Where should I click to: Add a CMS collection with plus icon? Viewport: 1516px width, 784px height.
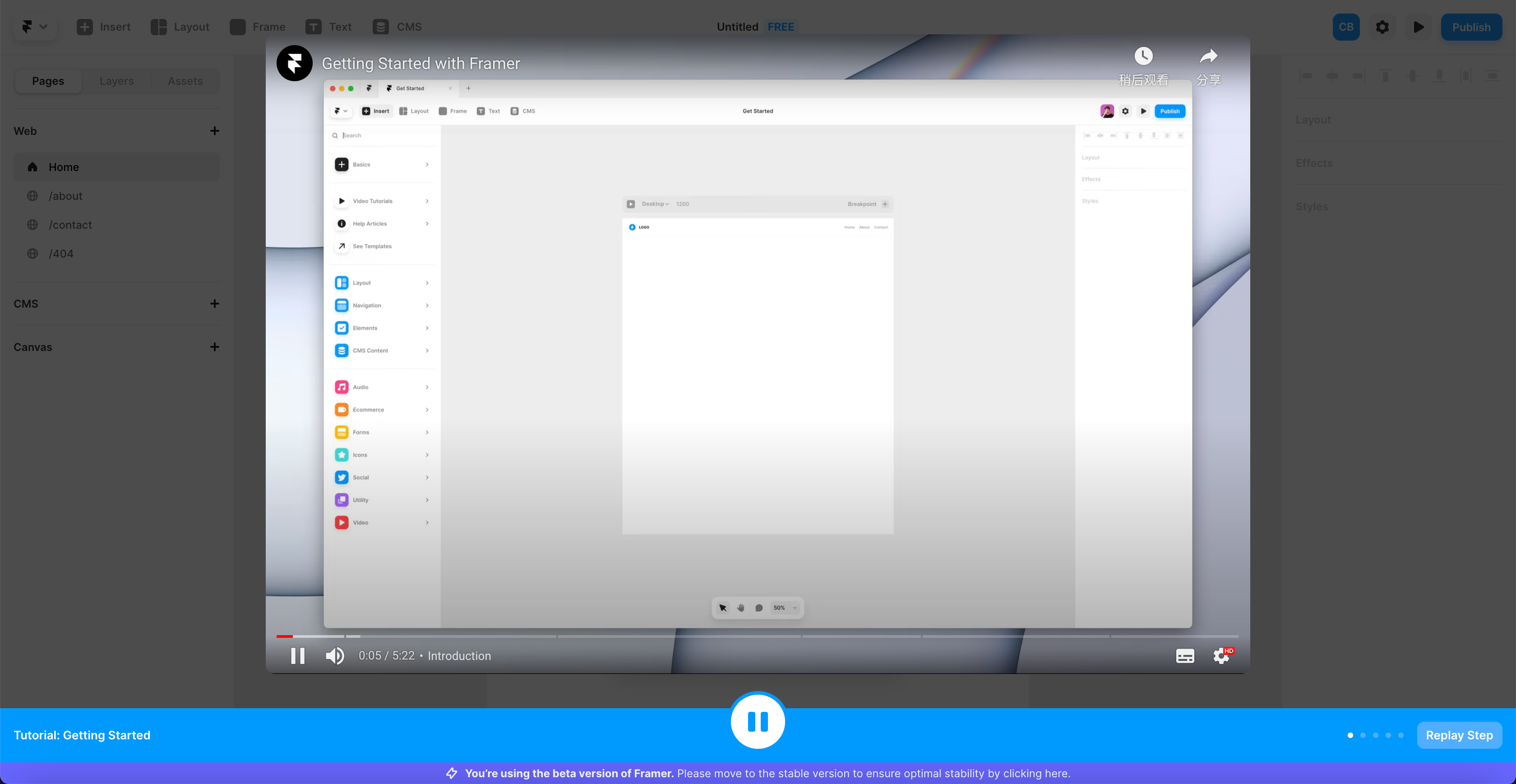[x=214, y=304]
